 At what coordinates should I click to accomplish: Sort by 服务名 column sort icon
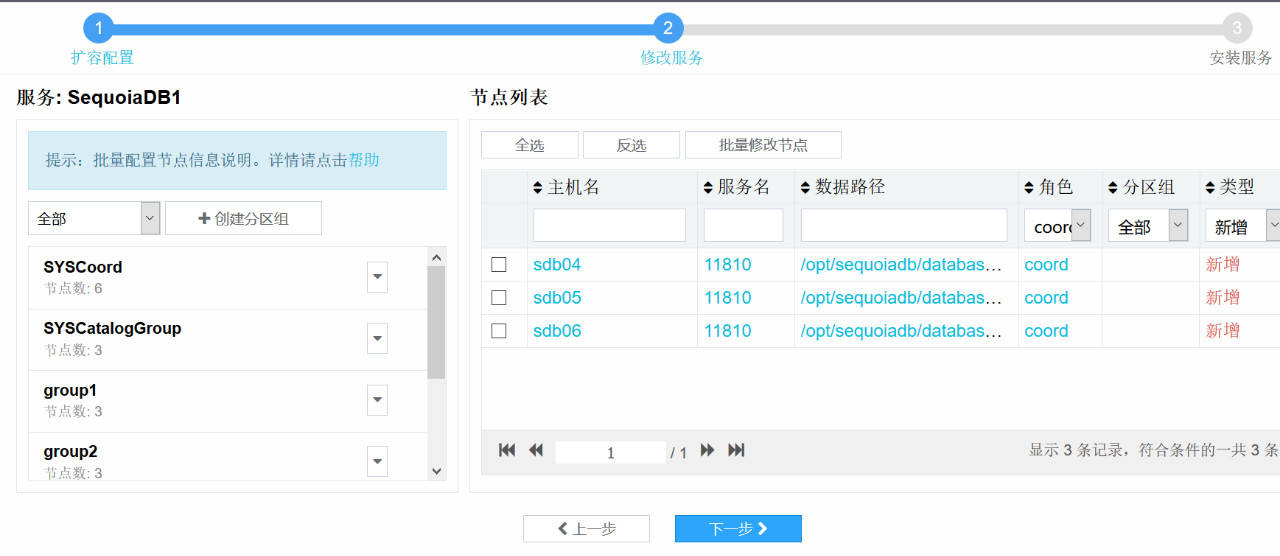(709, 188)
